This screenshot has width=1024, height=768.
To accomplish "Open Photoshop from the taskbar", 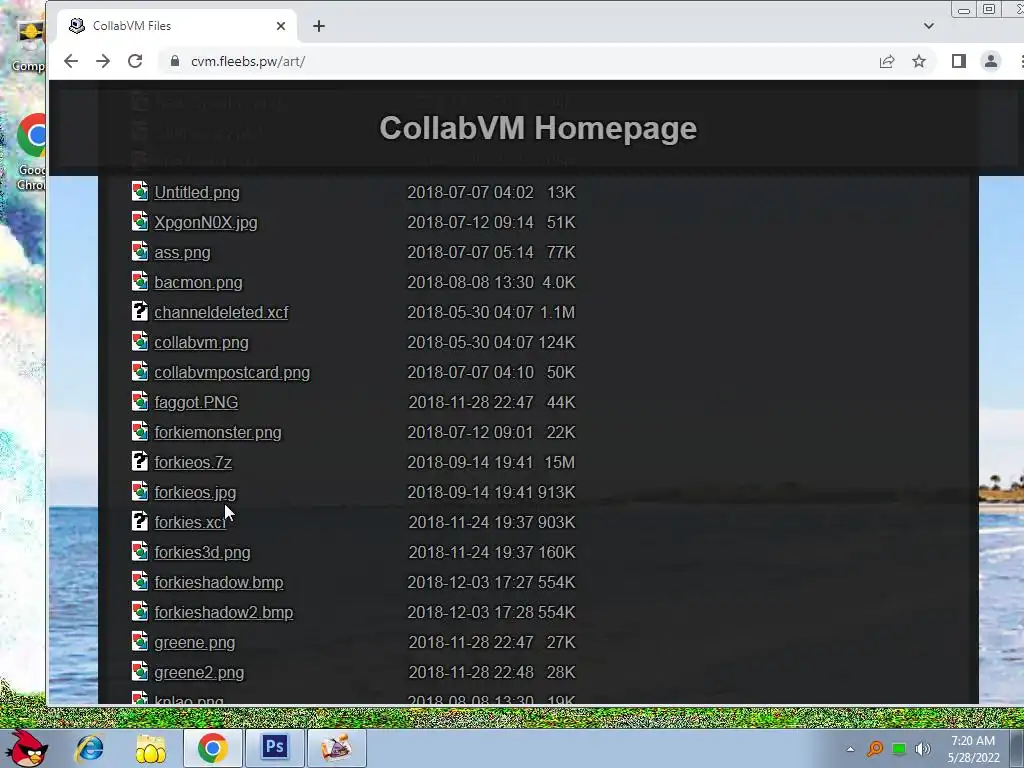I will tap(275, 748).
